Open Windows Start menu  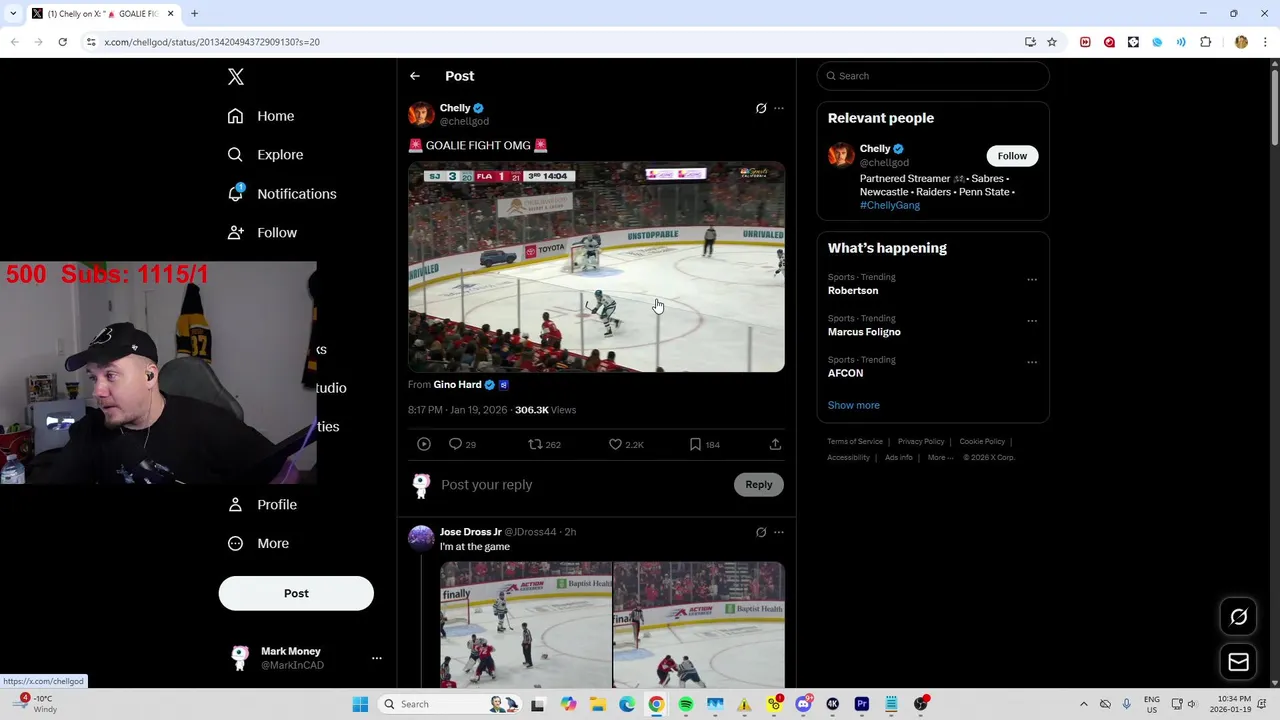click(x=360, y=704)
